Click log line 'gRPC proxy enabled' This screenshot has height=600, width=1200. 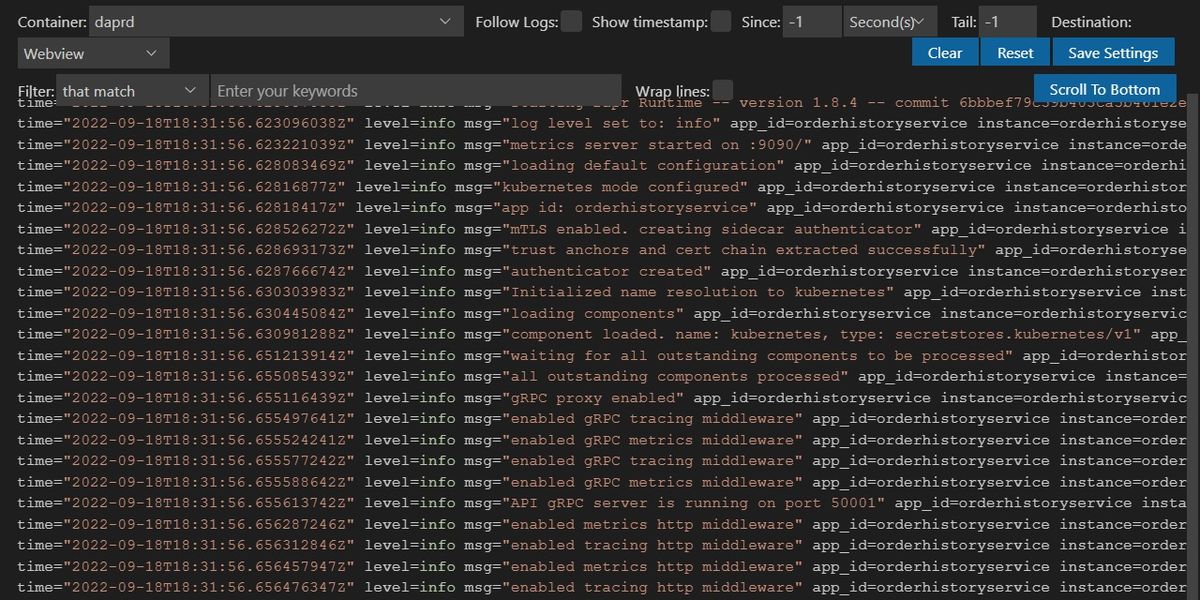(600, 398)
